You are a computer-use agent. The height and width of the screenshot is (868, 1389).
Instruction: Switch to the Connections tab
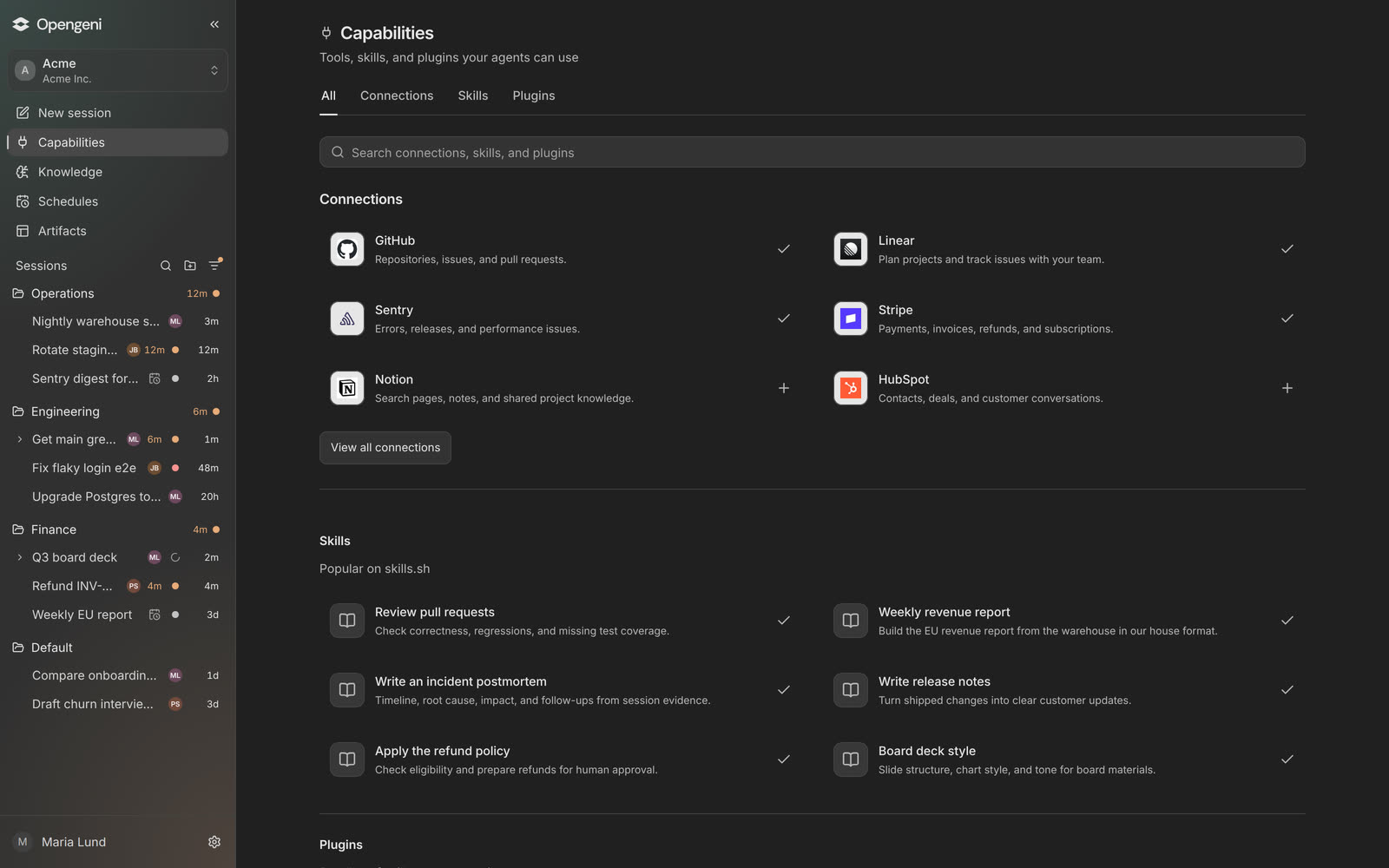397,95
